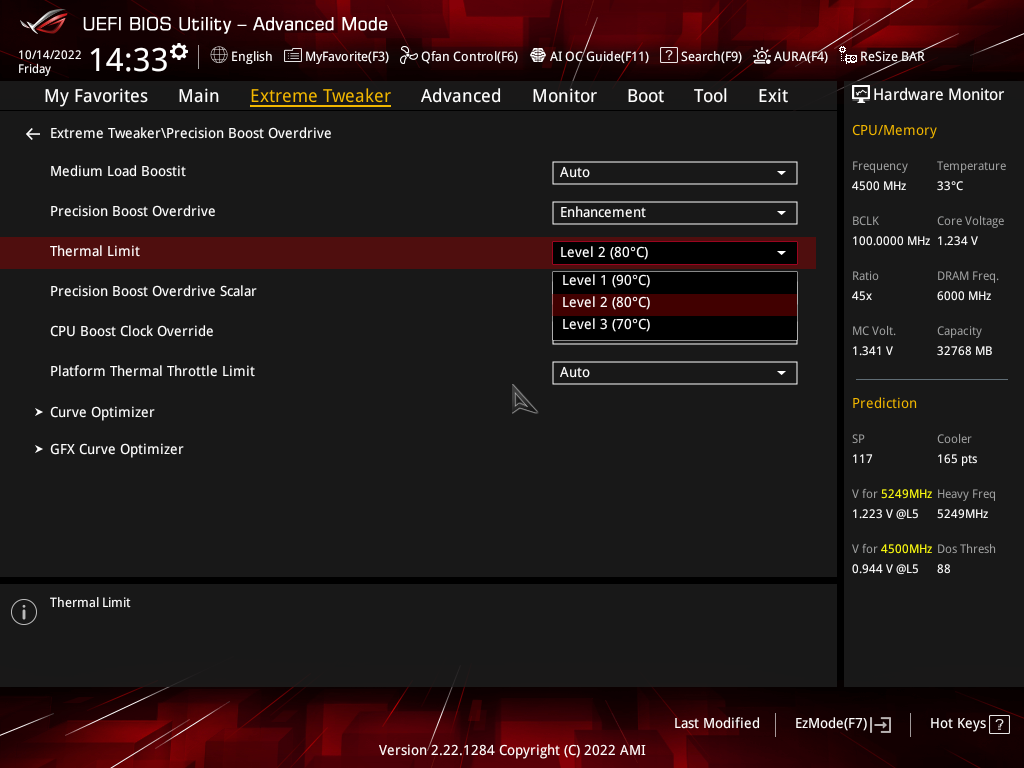The width and height of the screenshot is (1024, 768).
Task: Click the 165 pts cooler score
Action: [x=957, y=459]
